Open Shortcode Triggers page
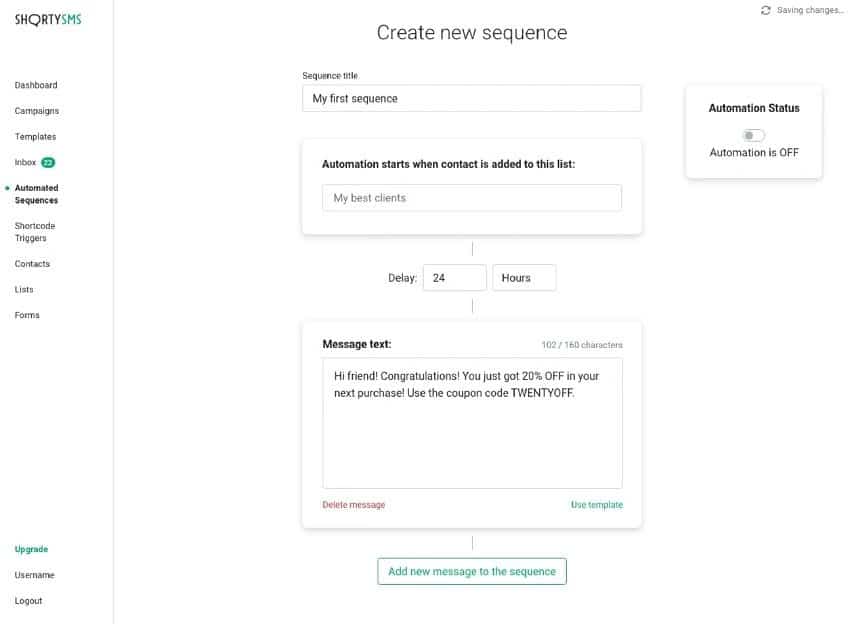Screen dimensions: 850x624 tap(35, 232)
